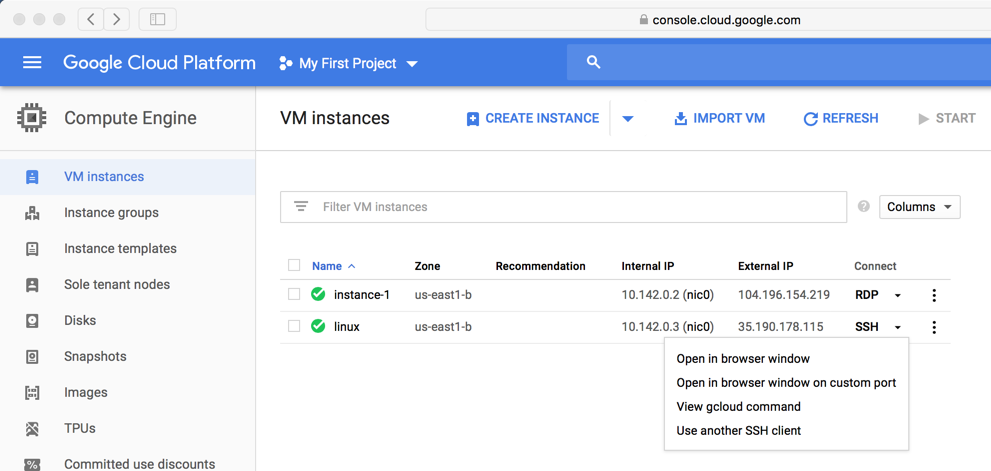Open the hamburger navigation menu
The width and height of the screenshot is (991, 471).
[x=32, y=62]
